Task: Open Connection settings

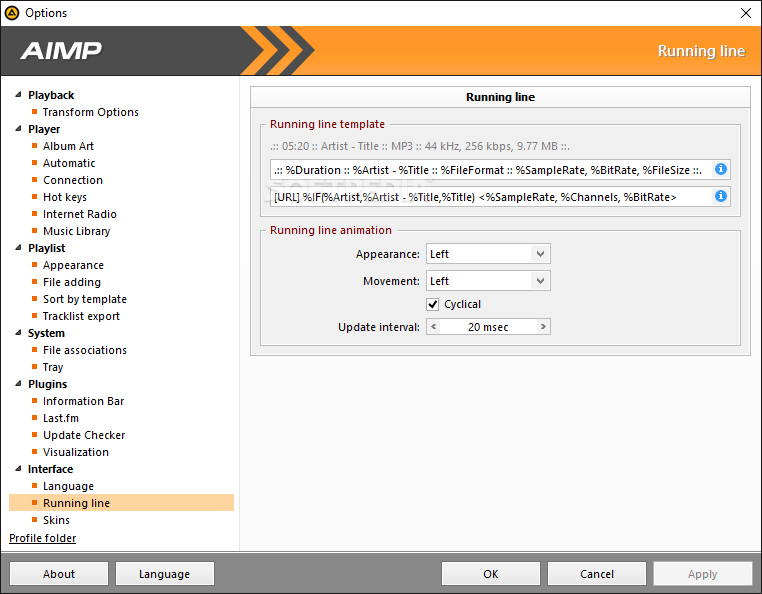Action: [x=73, y=180]
